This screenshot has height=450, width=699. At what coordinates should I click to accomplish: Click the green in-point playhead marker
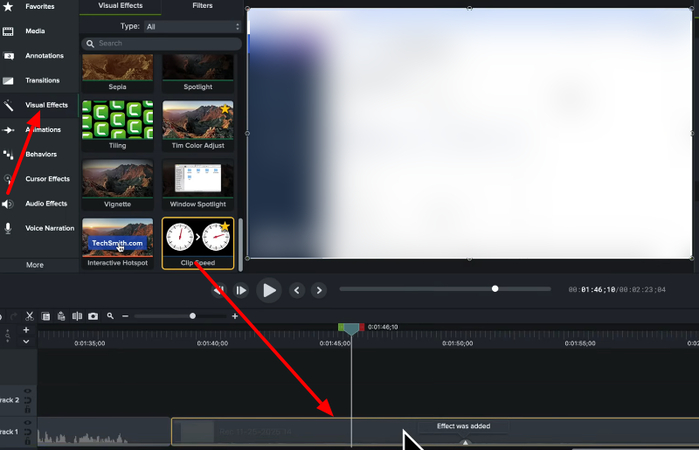coord(341,327)
